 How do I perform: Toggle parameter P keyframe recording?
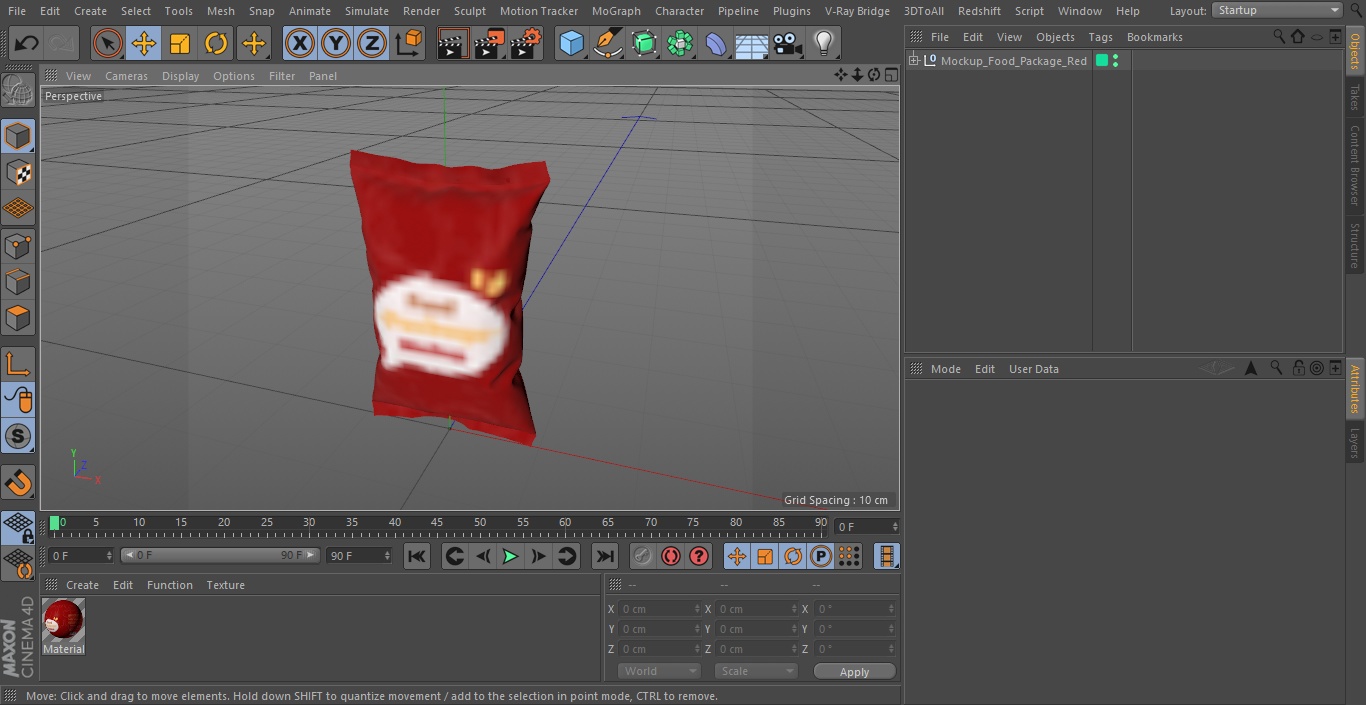point(821,556)
